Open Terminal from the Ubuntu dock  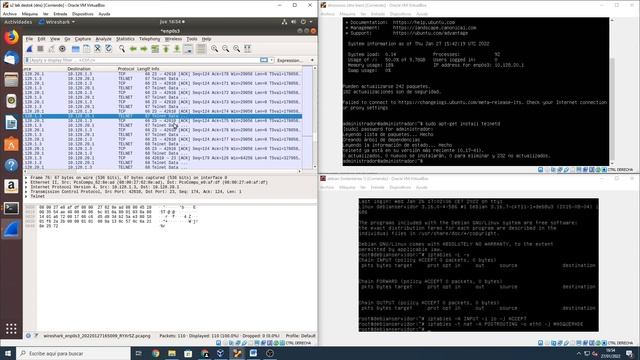tap(11, 208)
